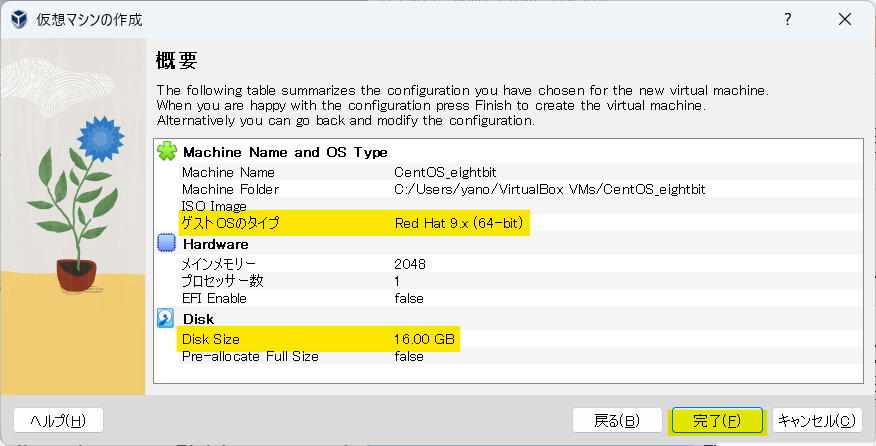Select the Pre-allocate Full Size row label

(x=250, y=357)
